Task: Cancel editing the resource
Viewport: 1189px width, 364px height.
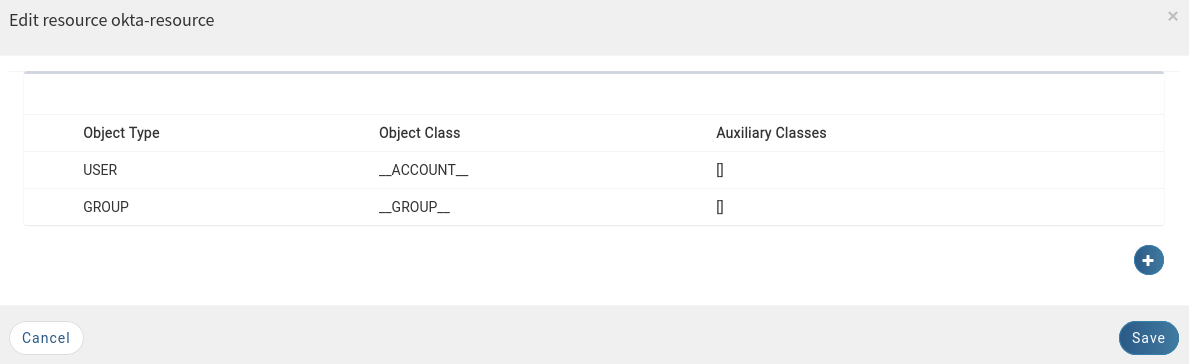Action: pyautogui.click(x=46, y=338)
